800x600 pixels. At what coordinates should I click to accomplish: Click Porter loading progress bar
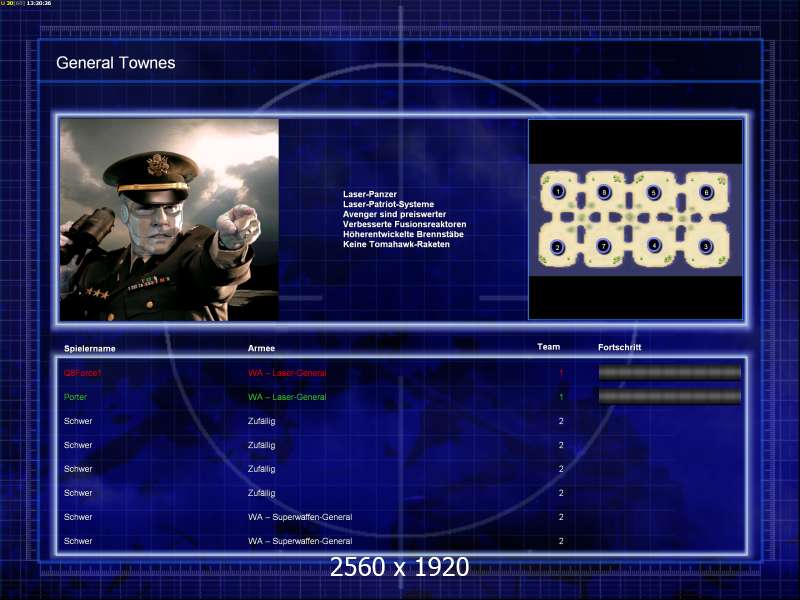669,396
